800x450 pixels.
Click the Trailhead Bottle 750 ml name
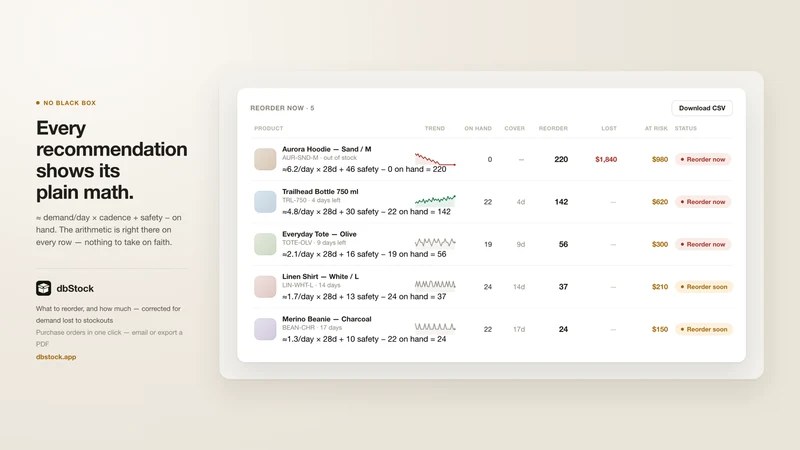click(x=320, y=191)
